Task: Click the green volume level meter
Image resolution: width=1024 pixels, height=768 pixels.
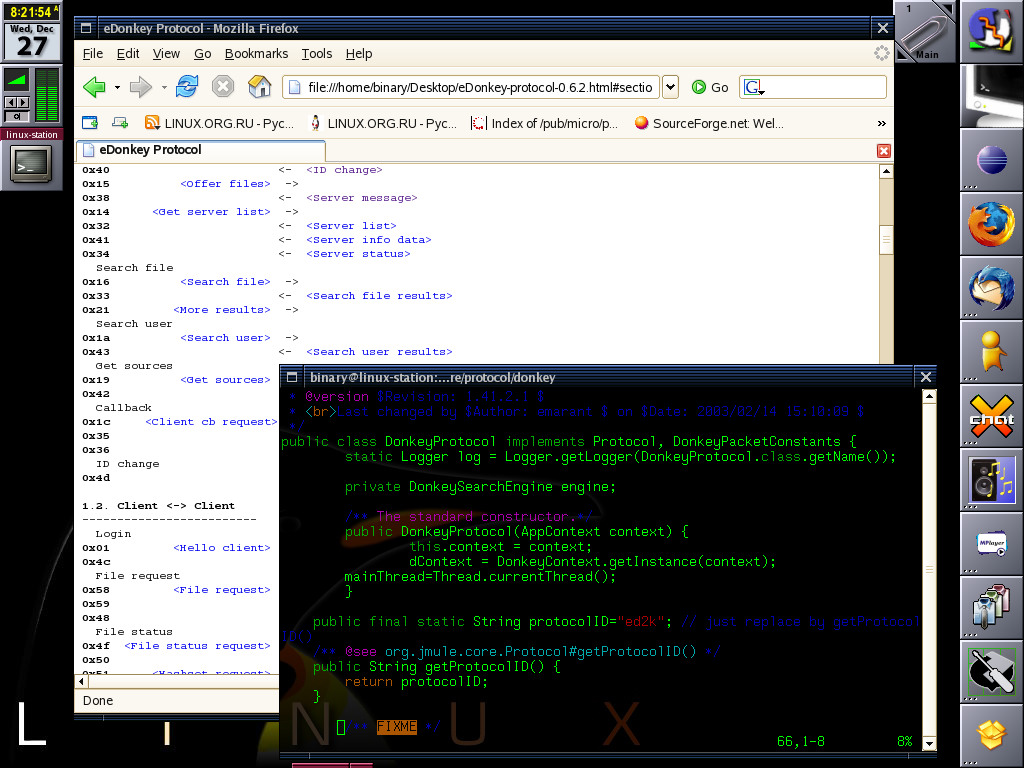Action: click(47, 95)
